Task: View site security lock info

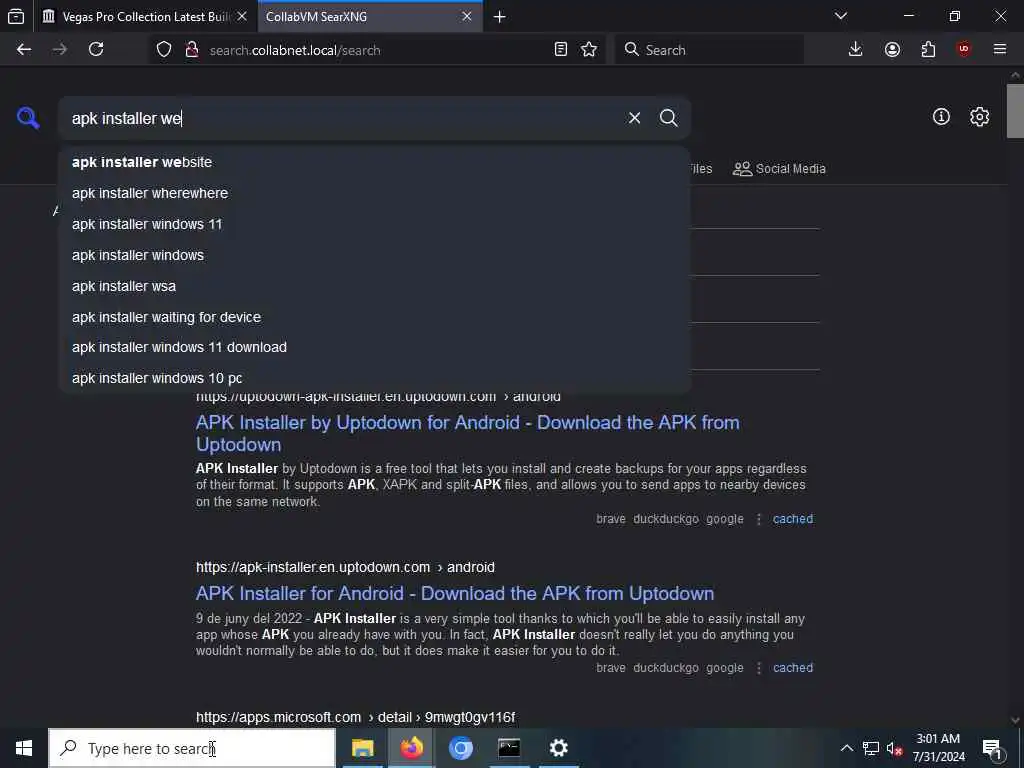Action: click(192, 50)
